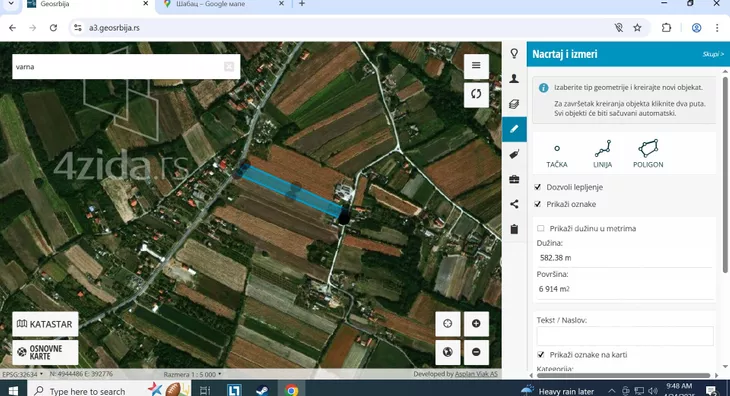
Task: Open the EPSG:32634 coordinate system dropdown
Action: (x=22, y=374)
